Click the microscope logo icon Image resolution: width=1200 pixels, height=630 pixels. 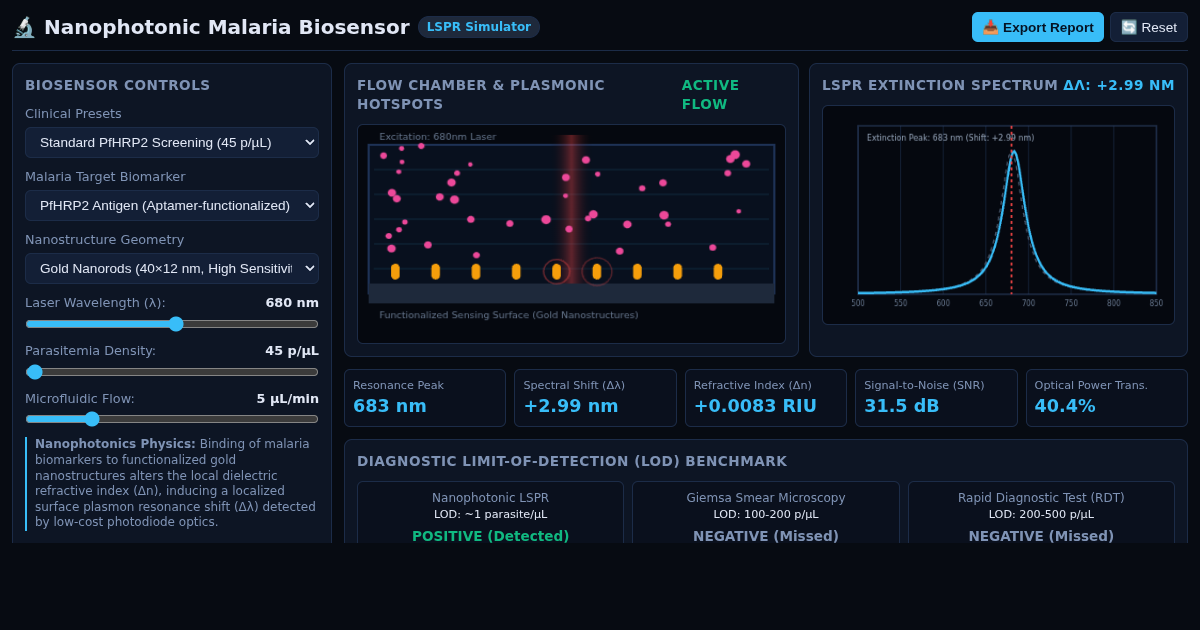point(24,27)
